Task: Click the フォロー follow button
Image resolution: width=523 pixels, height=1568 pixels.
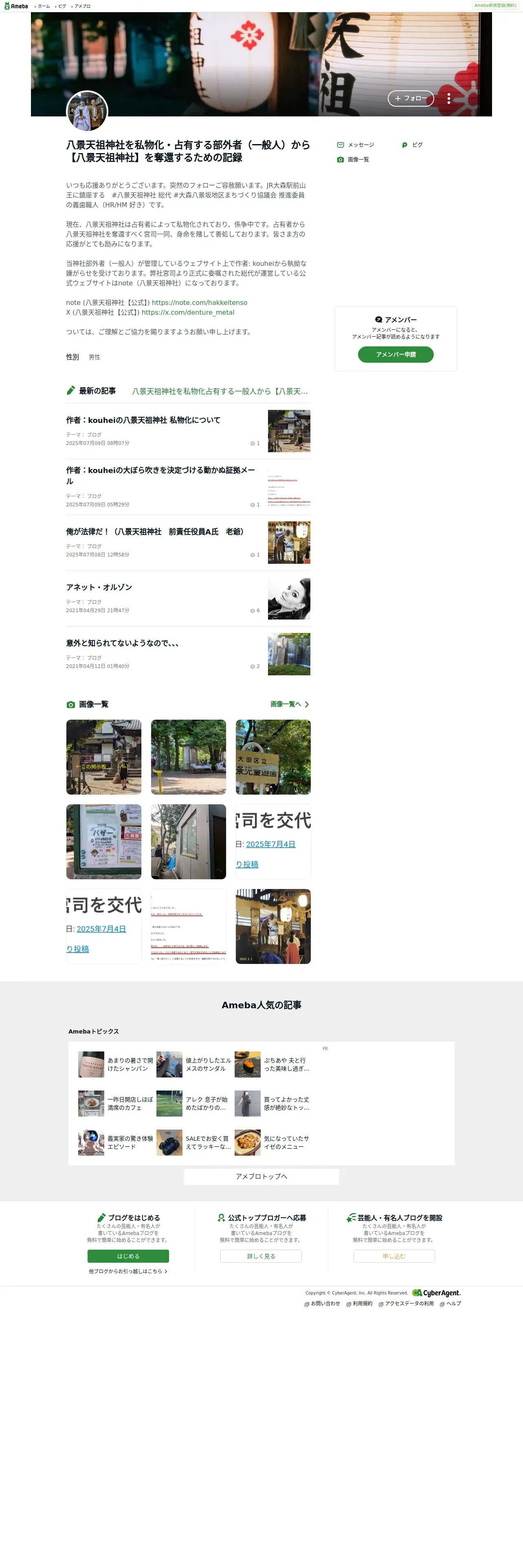Action: pos(411,98)
